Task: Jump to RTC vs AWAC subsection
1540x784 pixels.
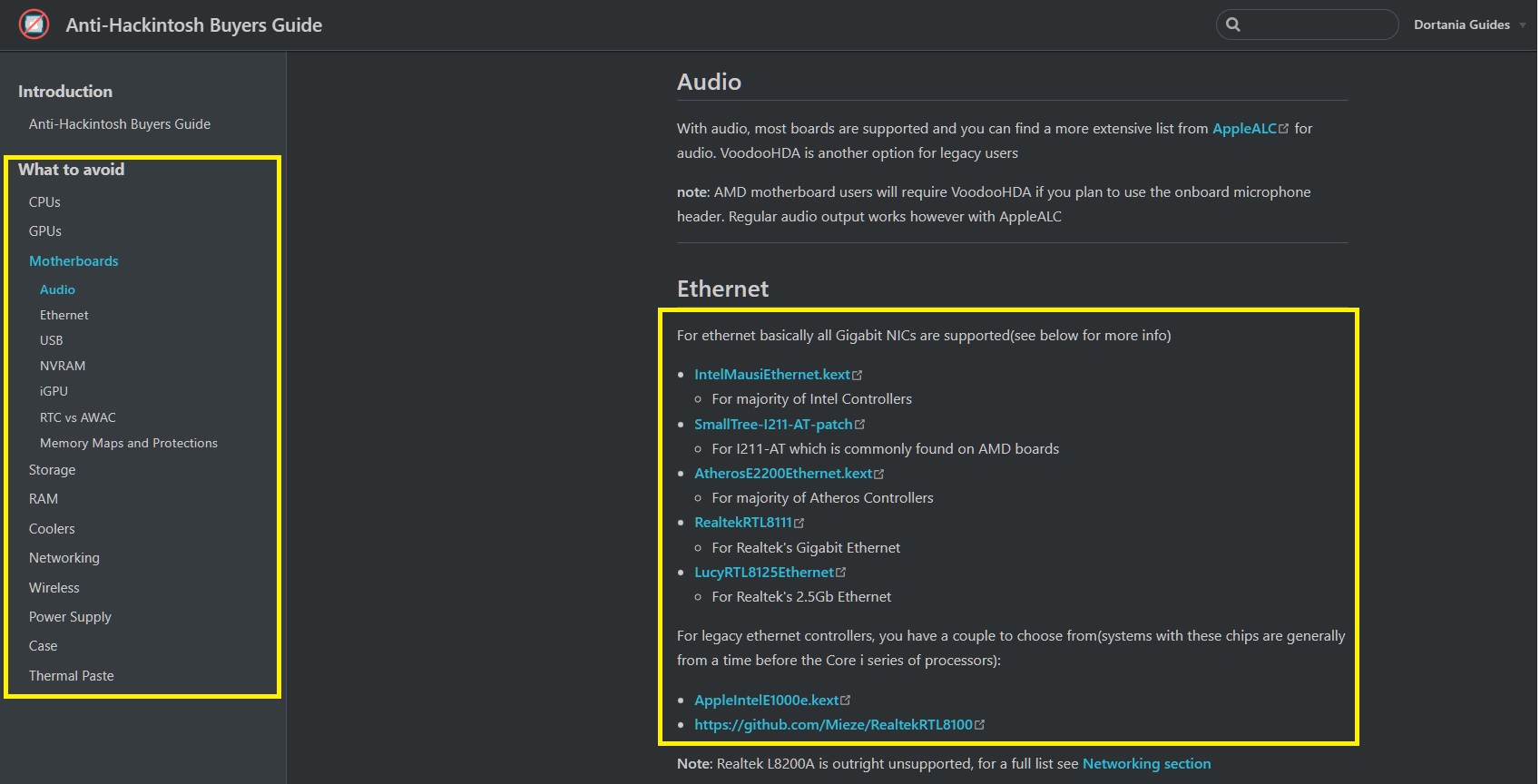Action: click(78, 417)
